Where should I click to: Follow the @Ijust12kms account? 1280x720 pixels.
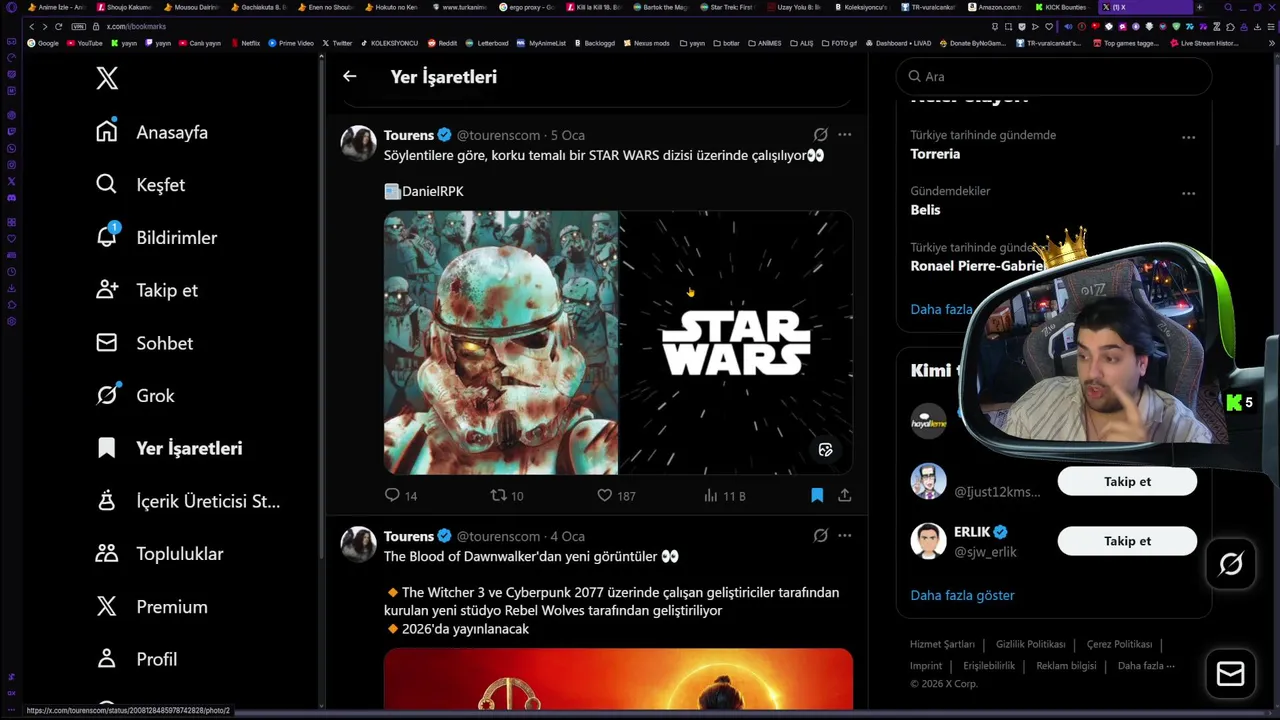click(x=1127, y=481)
